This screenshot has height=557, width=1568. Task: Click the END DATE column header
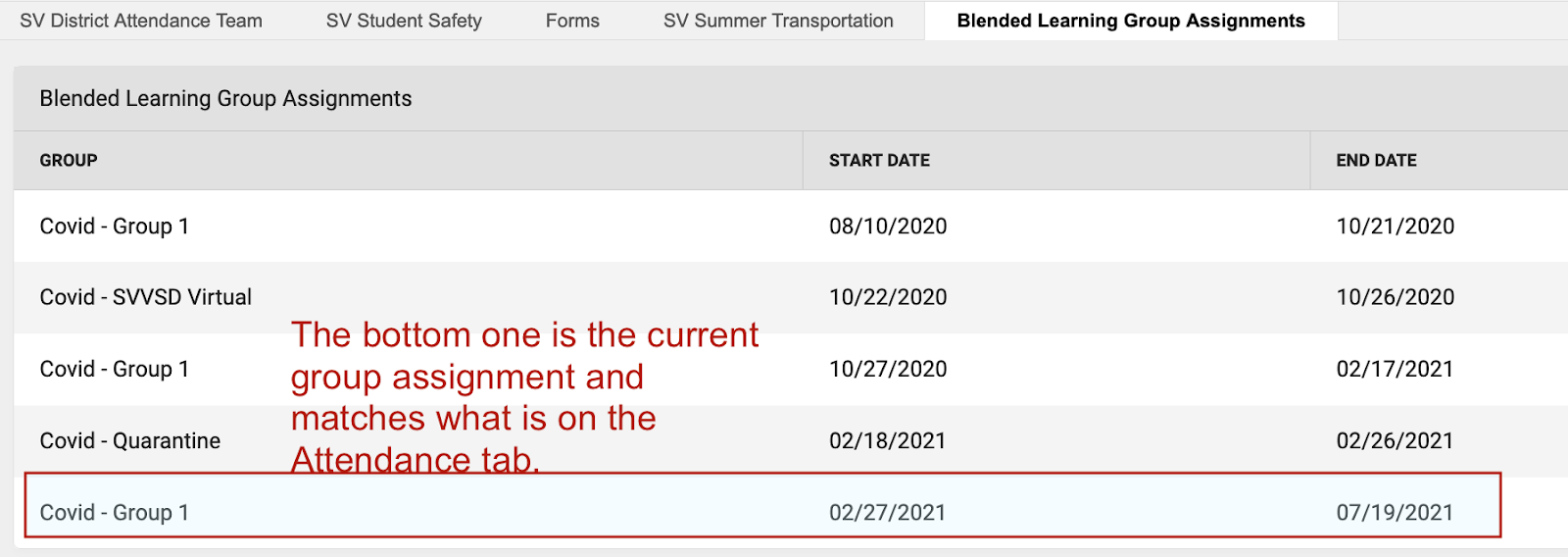pos(1376,161)
